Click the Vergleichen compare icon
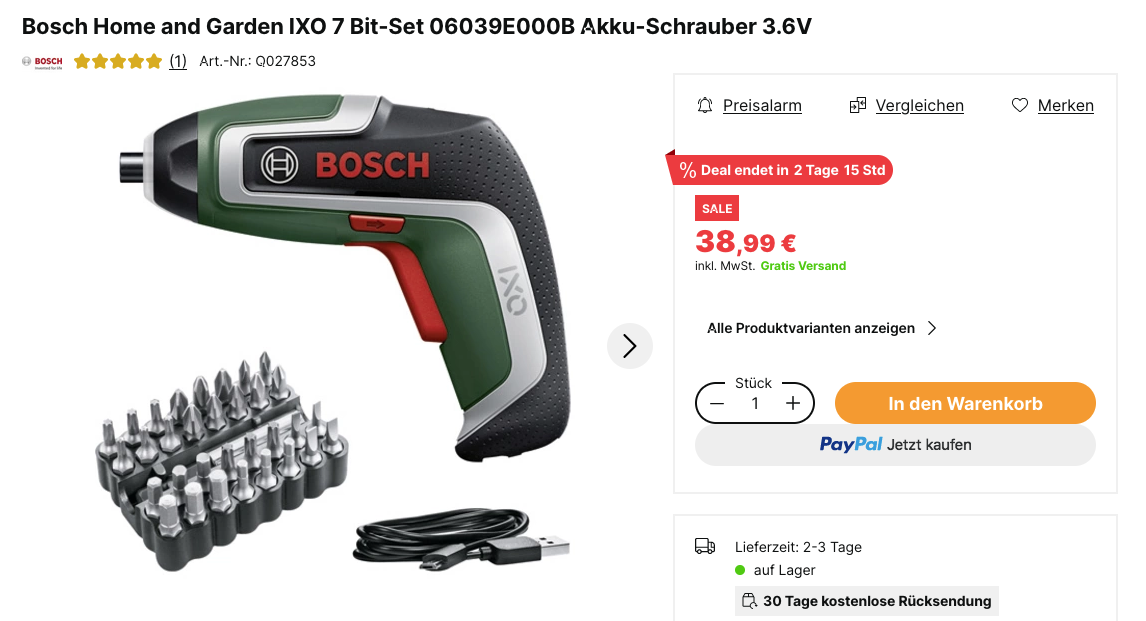This screenshot has width=1146, height=621. [857, 105]
